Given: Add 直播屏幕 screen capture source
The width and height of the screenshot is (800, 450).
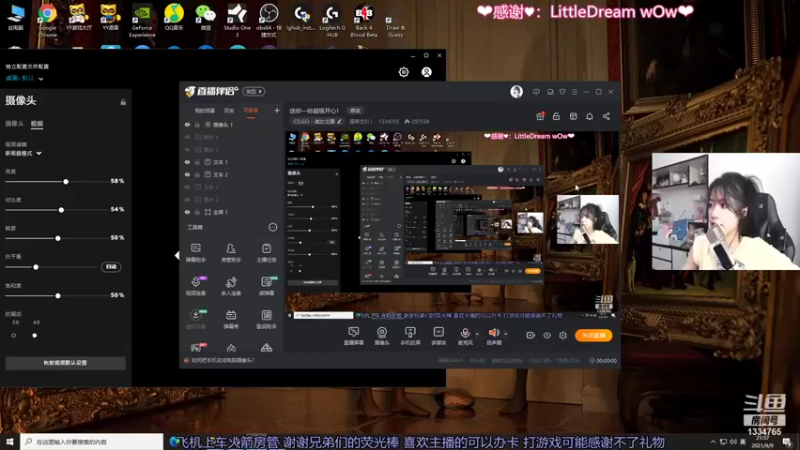Looking at the screenshot, I should pyautogui.click(x=354, y=336).
